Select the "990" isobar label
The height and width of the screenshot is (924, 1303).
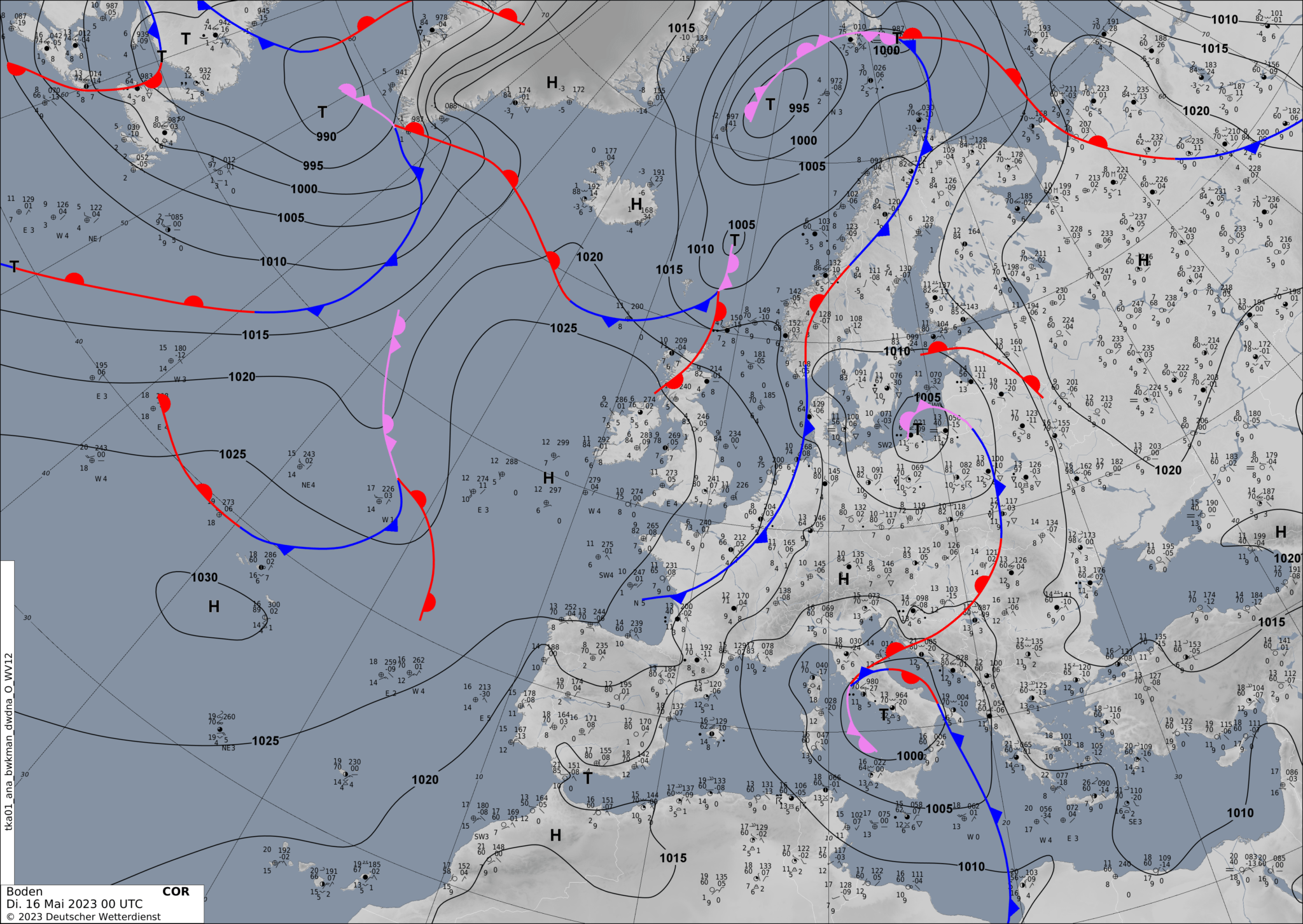(326, 137)
